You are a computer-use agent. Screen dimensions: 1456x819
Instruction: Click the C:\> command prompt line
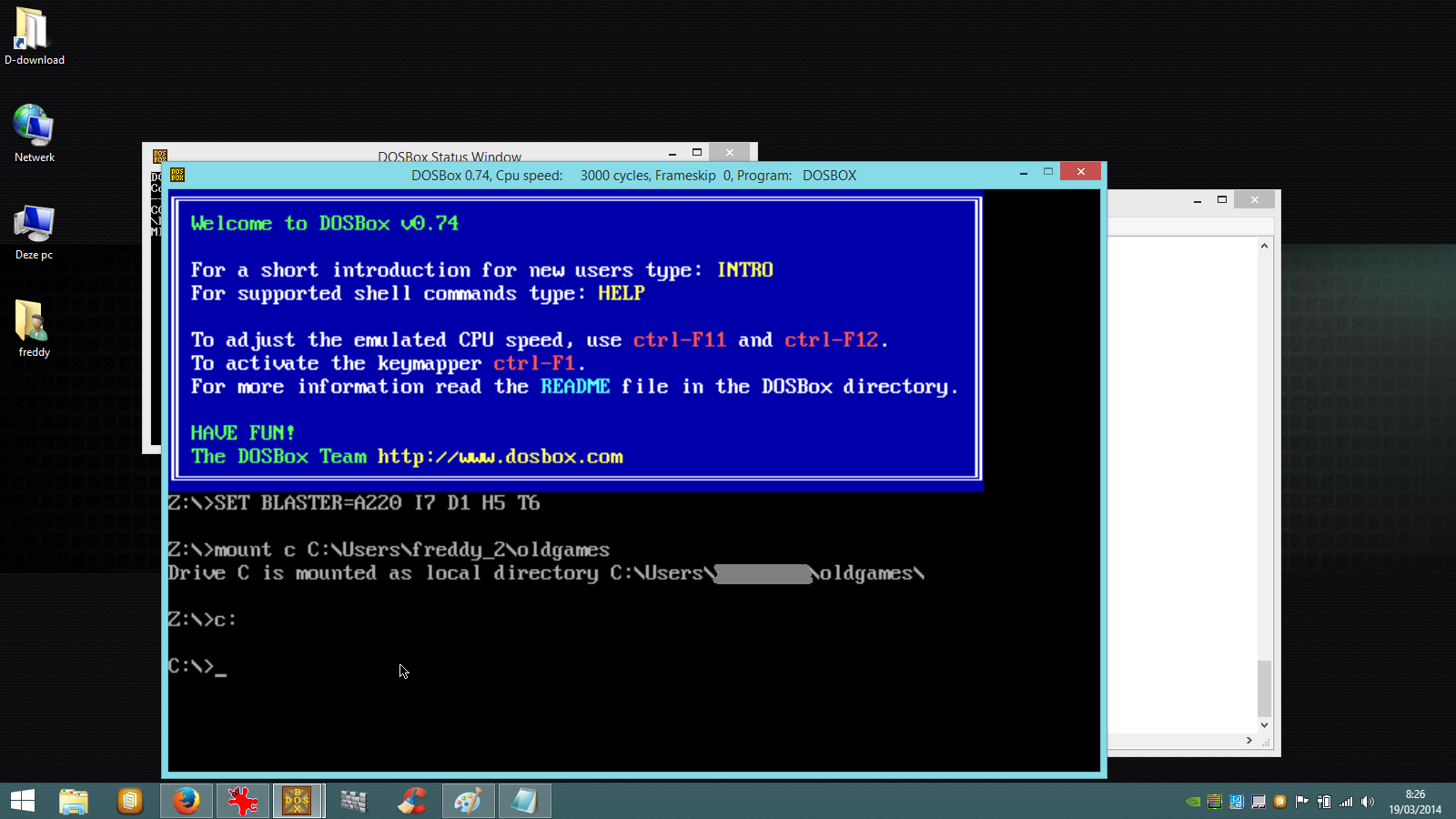[x=197, y=666]
